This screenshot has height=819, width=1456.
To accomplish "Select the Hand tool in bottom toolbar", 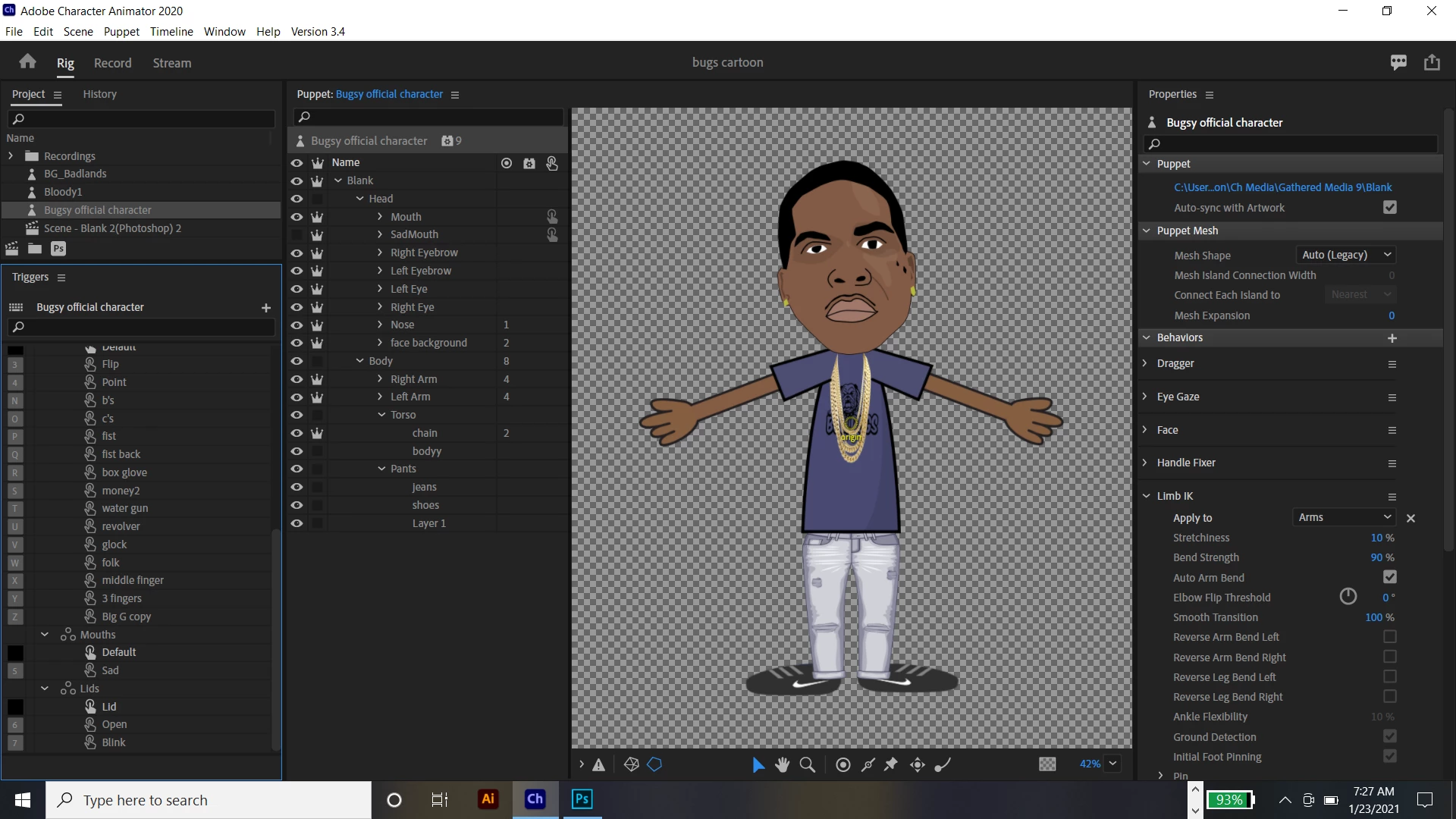I will click(782, 764).
